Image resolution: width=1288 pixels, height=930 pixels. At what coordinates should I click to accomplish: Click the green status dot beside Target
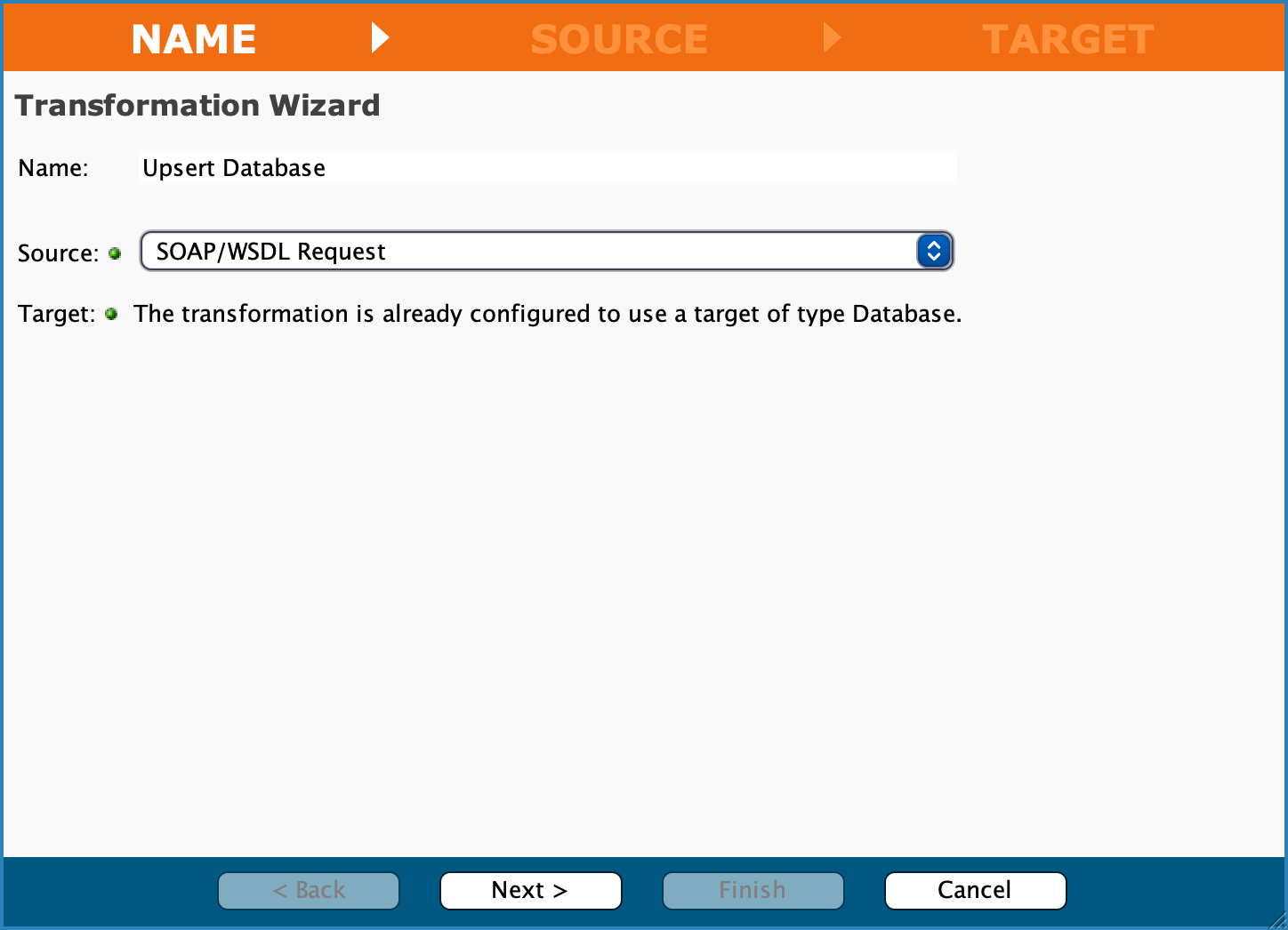(x=111, y=314)
